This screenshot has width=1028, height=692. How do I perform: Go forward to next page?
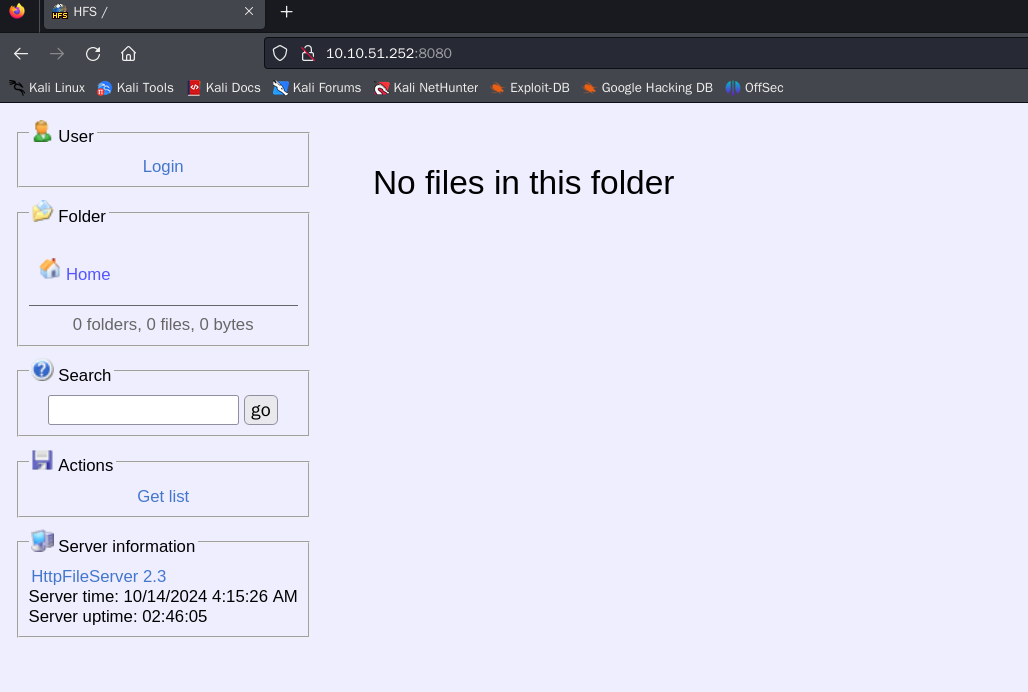pyautogui.click(x=57, y=54)
